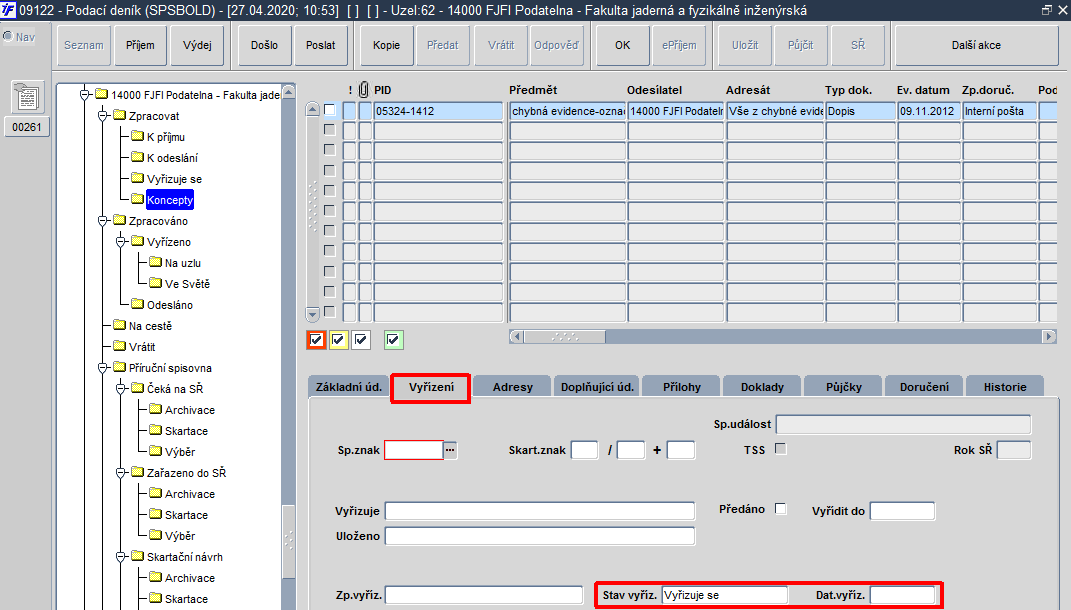
Task: Switch to the Historie tab
Action: 1005,387
